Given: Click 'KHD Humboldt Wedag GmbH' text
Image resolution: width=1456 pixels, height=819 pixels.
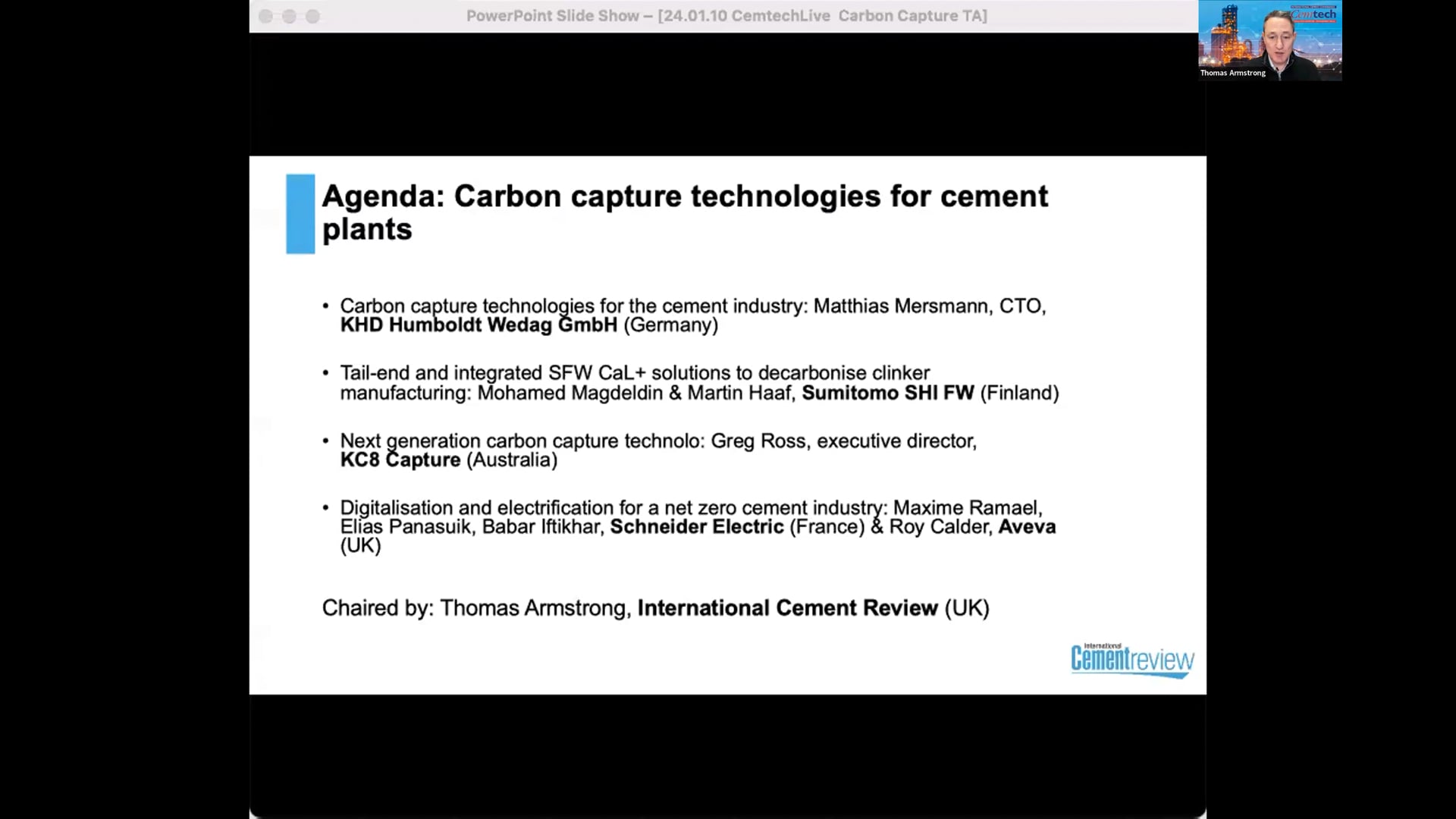Looking at the screenshot, I should coord(479,325).
